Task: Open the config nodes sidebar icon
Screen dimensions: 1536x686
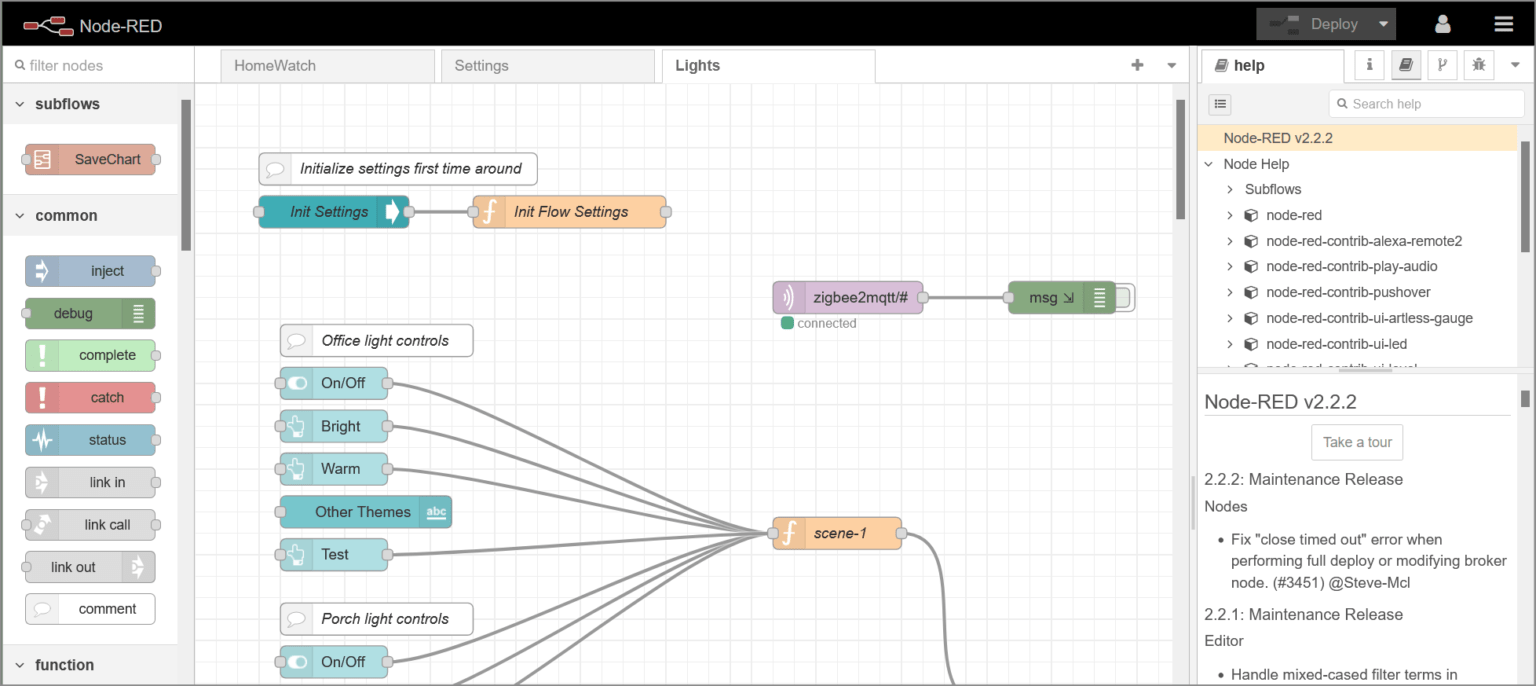Action: coord(1441,65)
